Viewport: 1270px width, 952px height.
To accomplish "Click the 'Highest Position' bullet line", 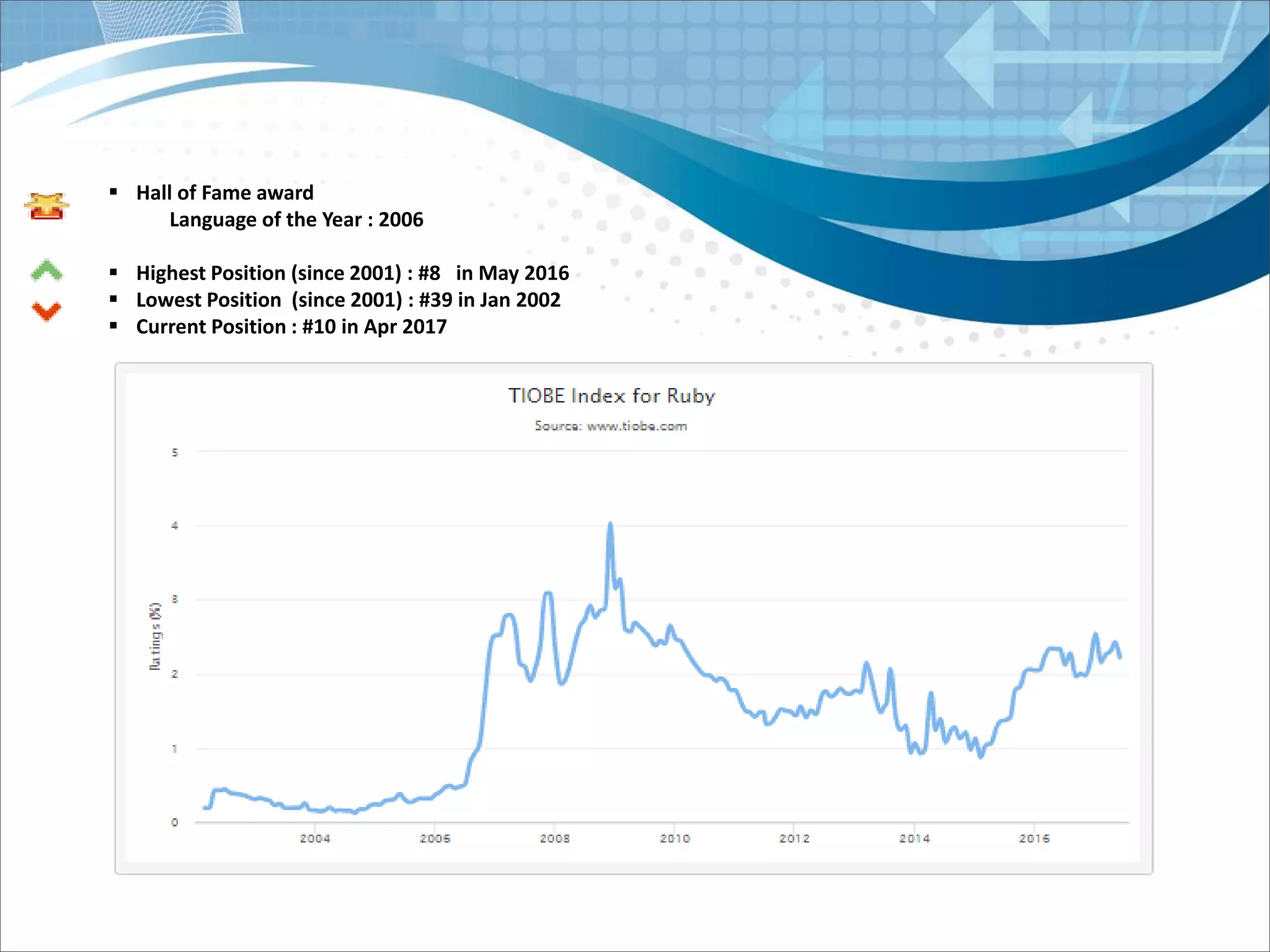I will point(352,273).
